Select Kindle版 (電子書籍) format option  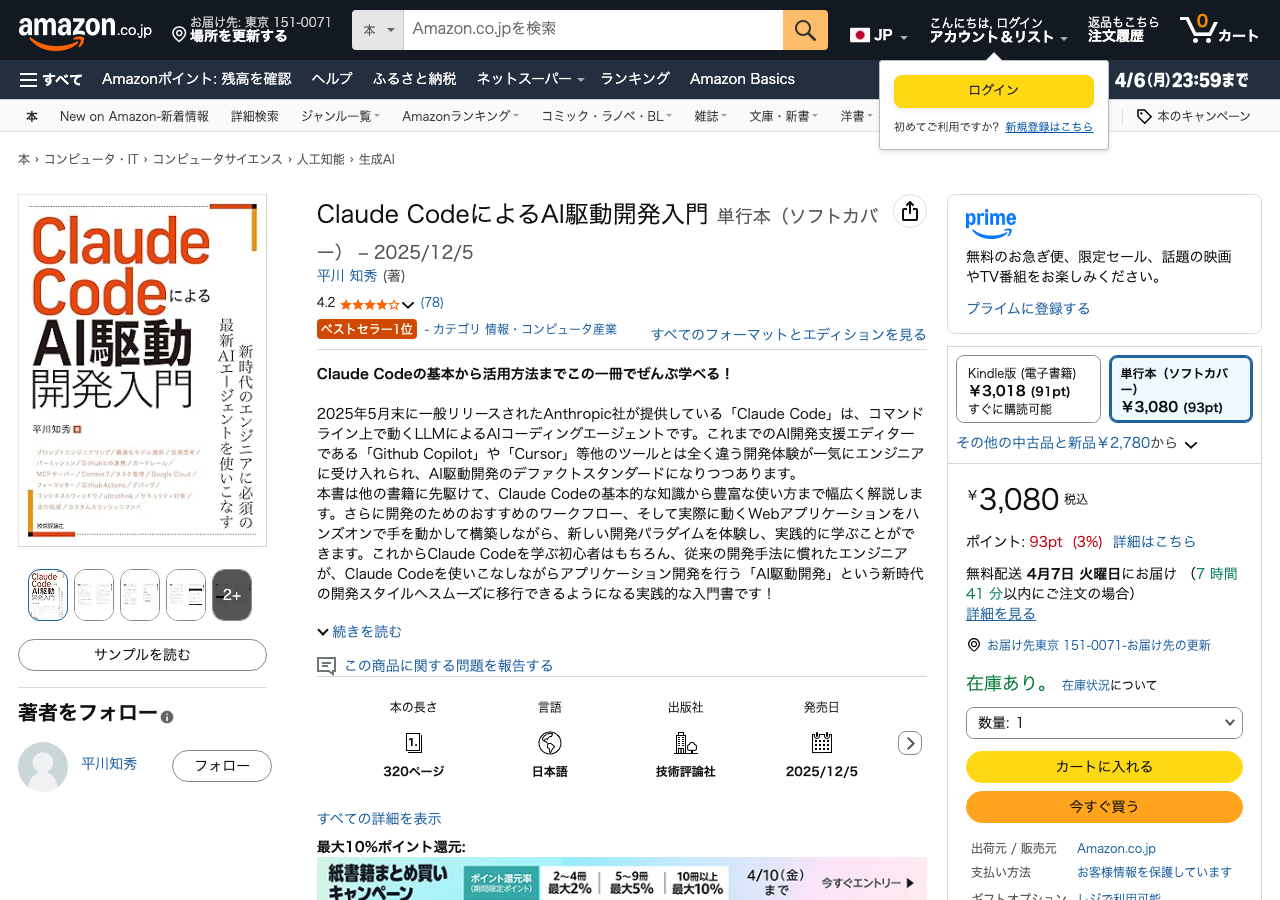(1028, 389)
